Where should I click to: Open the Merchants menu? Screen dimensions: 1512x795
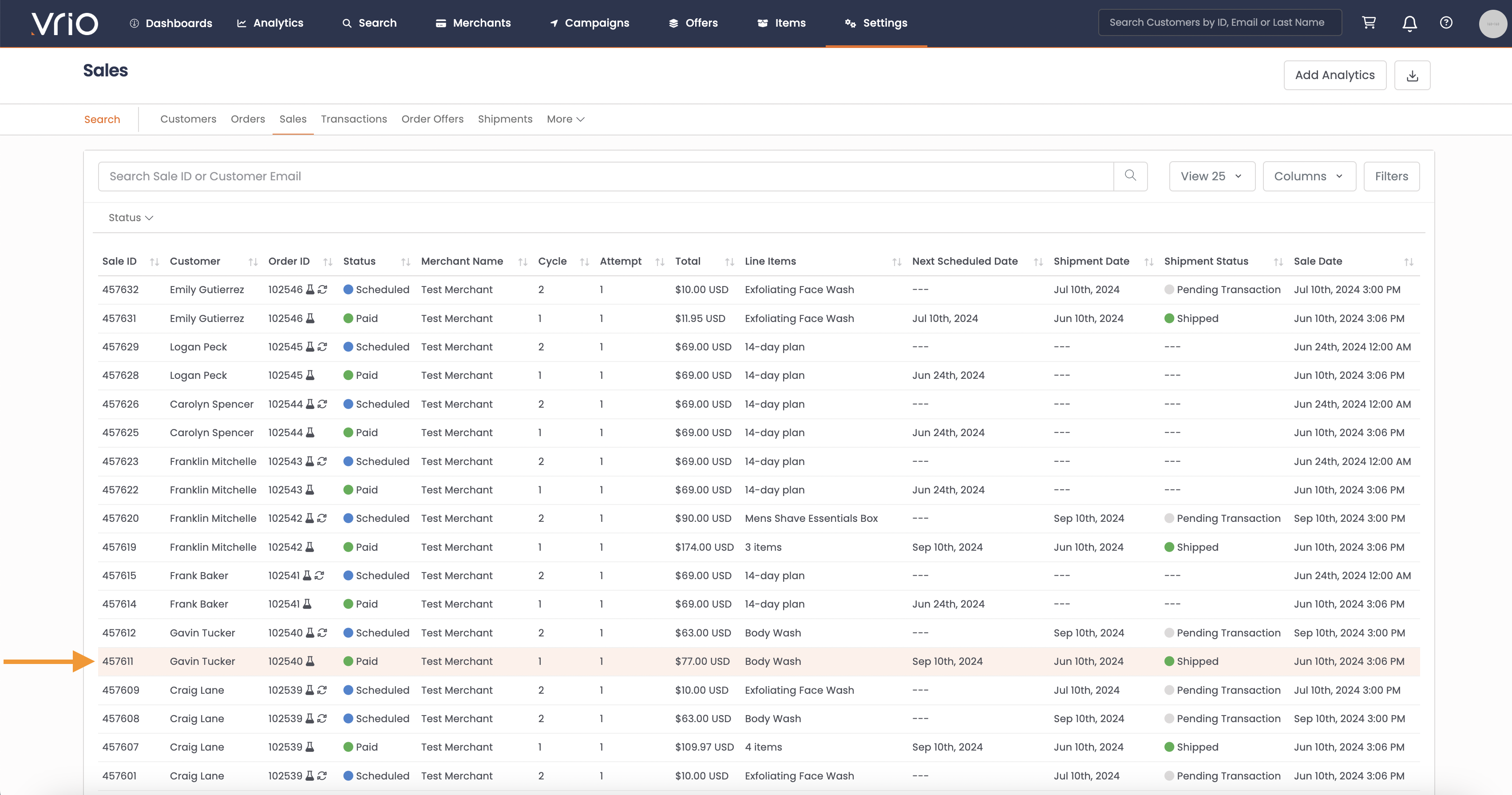[x=473, y=23]
